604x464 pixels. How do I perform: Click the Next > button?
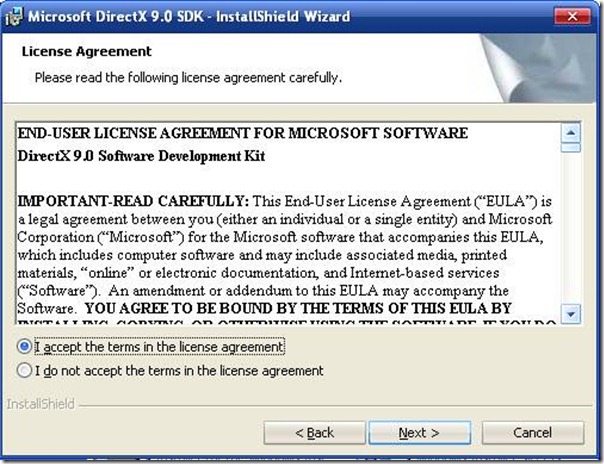coord(419,433)
